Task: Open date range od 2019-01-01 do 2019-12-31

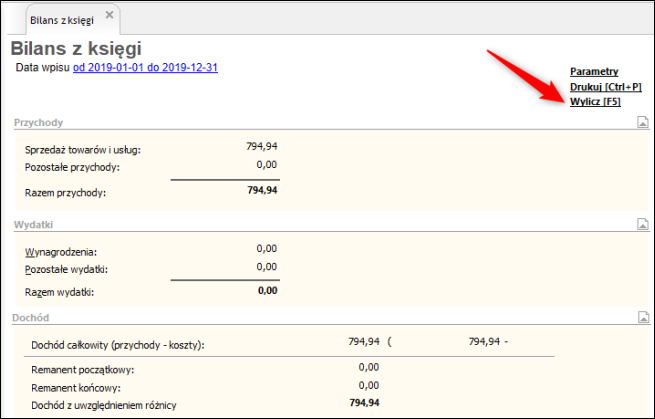Action: (x=145, y=67)
